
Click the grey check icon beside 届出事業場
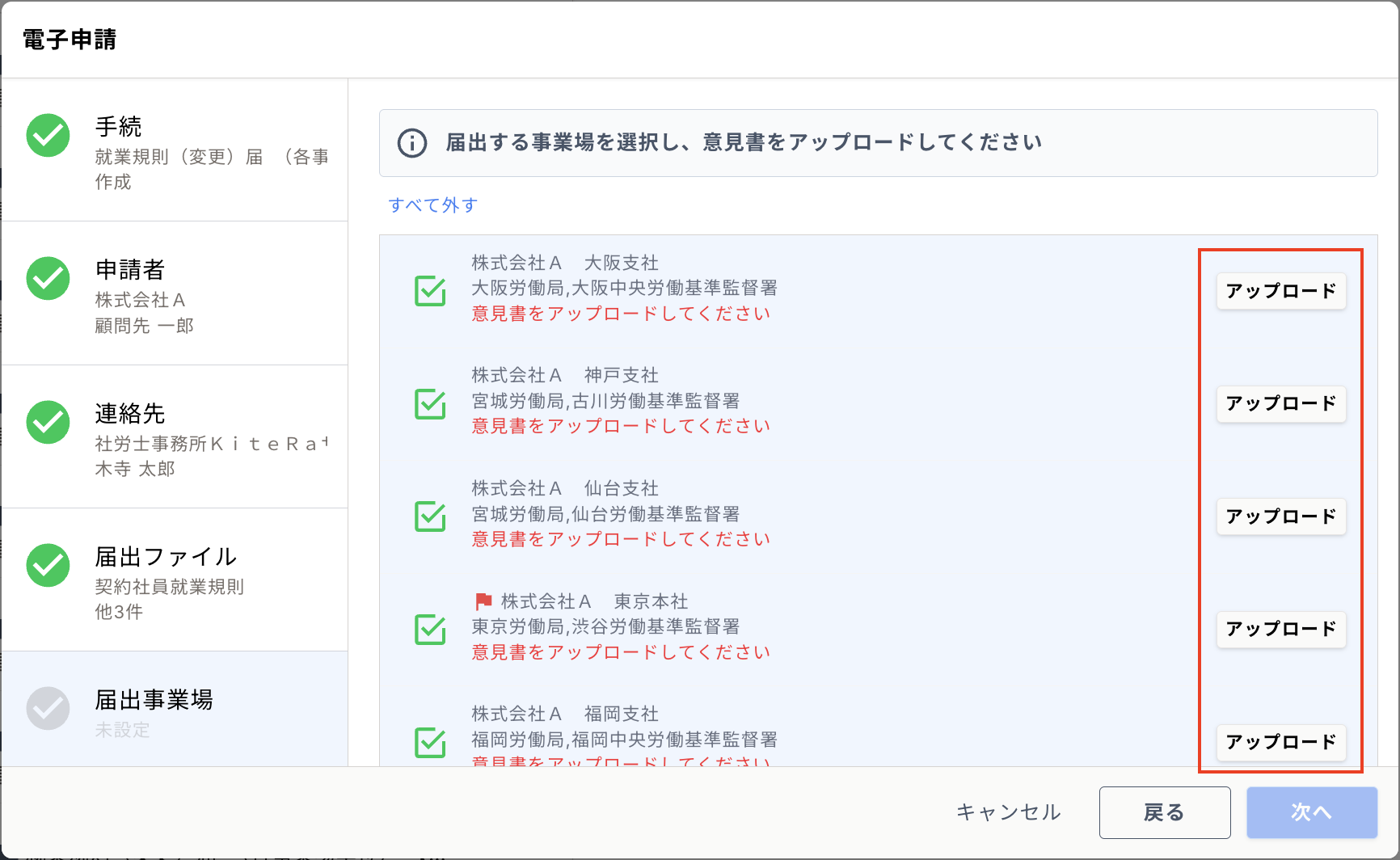pyautogui.click(x=48, y=709)
